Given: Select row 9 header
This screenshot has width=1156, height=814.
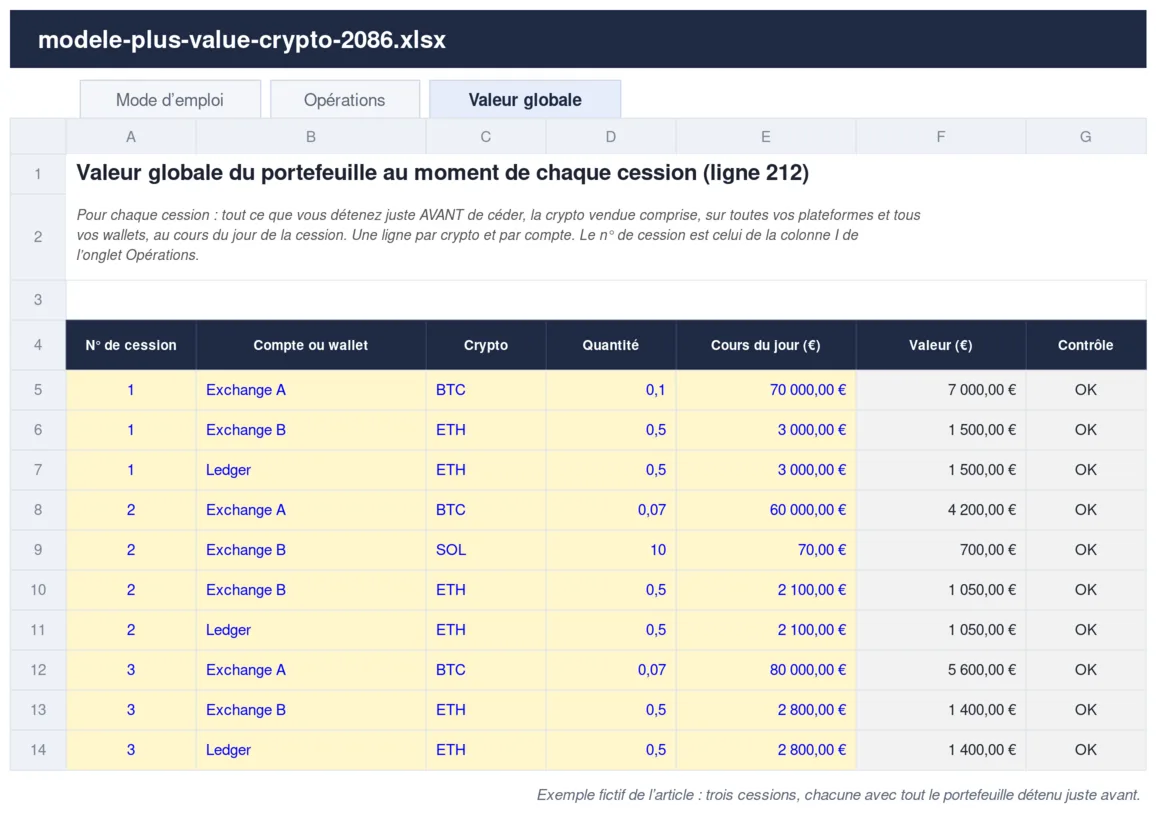Looking at the screenshot, I should click(x=38, y=550).
